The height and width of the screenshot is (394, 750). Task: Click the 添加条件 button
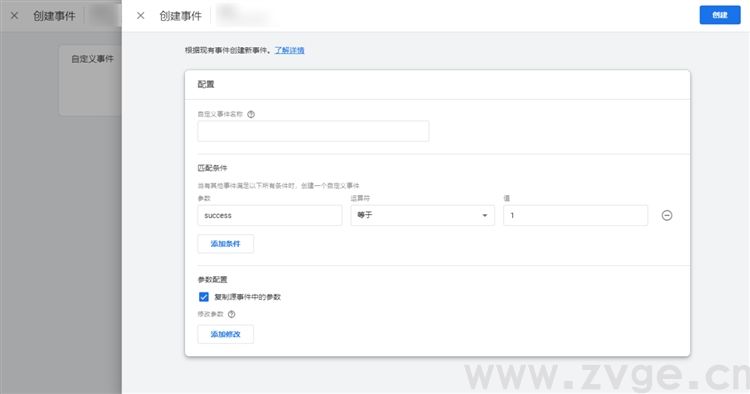[x=226, y=244]
